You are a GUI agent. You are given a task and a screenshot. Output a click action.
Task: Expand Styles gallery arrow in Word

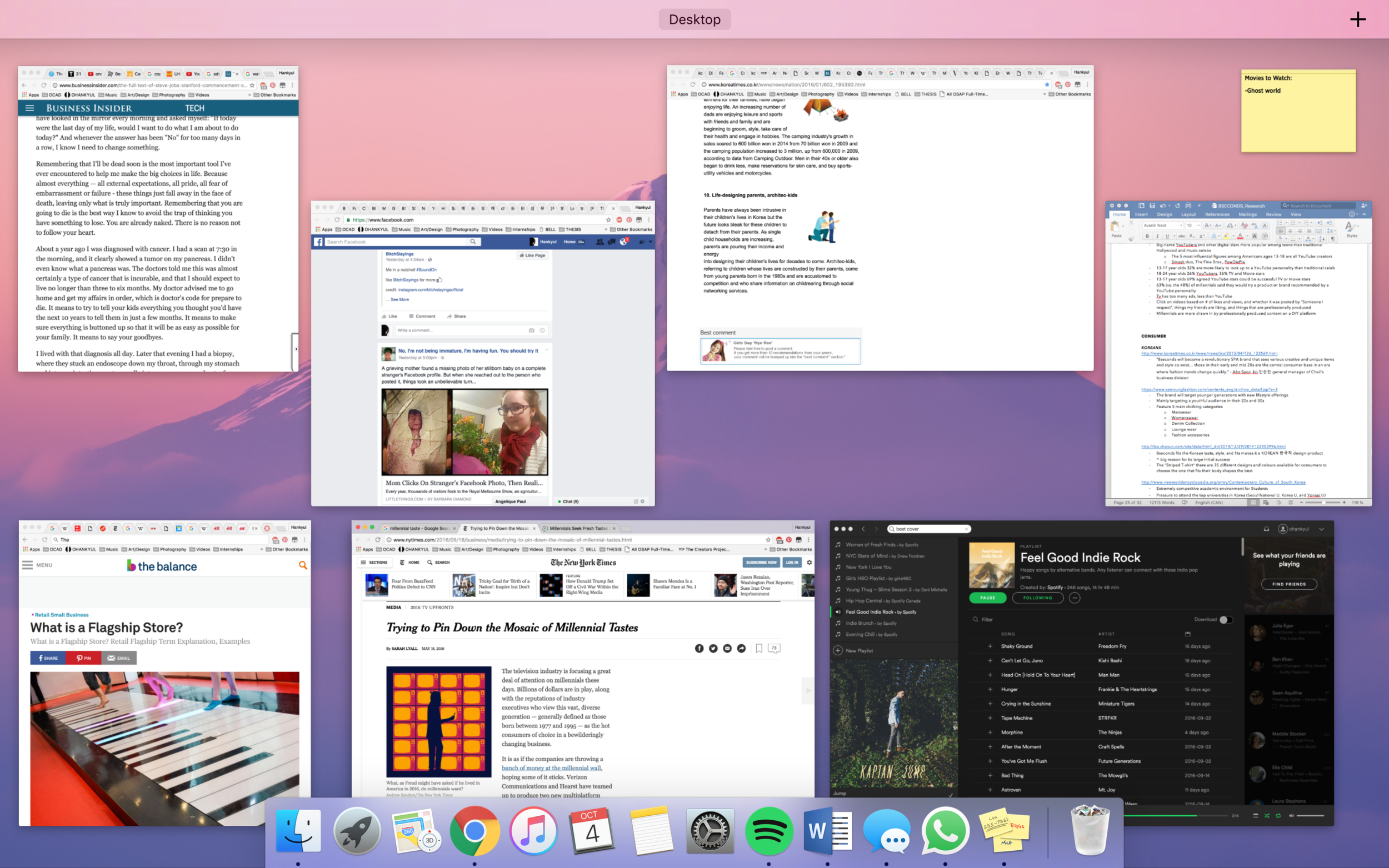pos(1357,225)
